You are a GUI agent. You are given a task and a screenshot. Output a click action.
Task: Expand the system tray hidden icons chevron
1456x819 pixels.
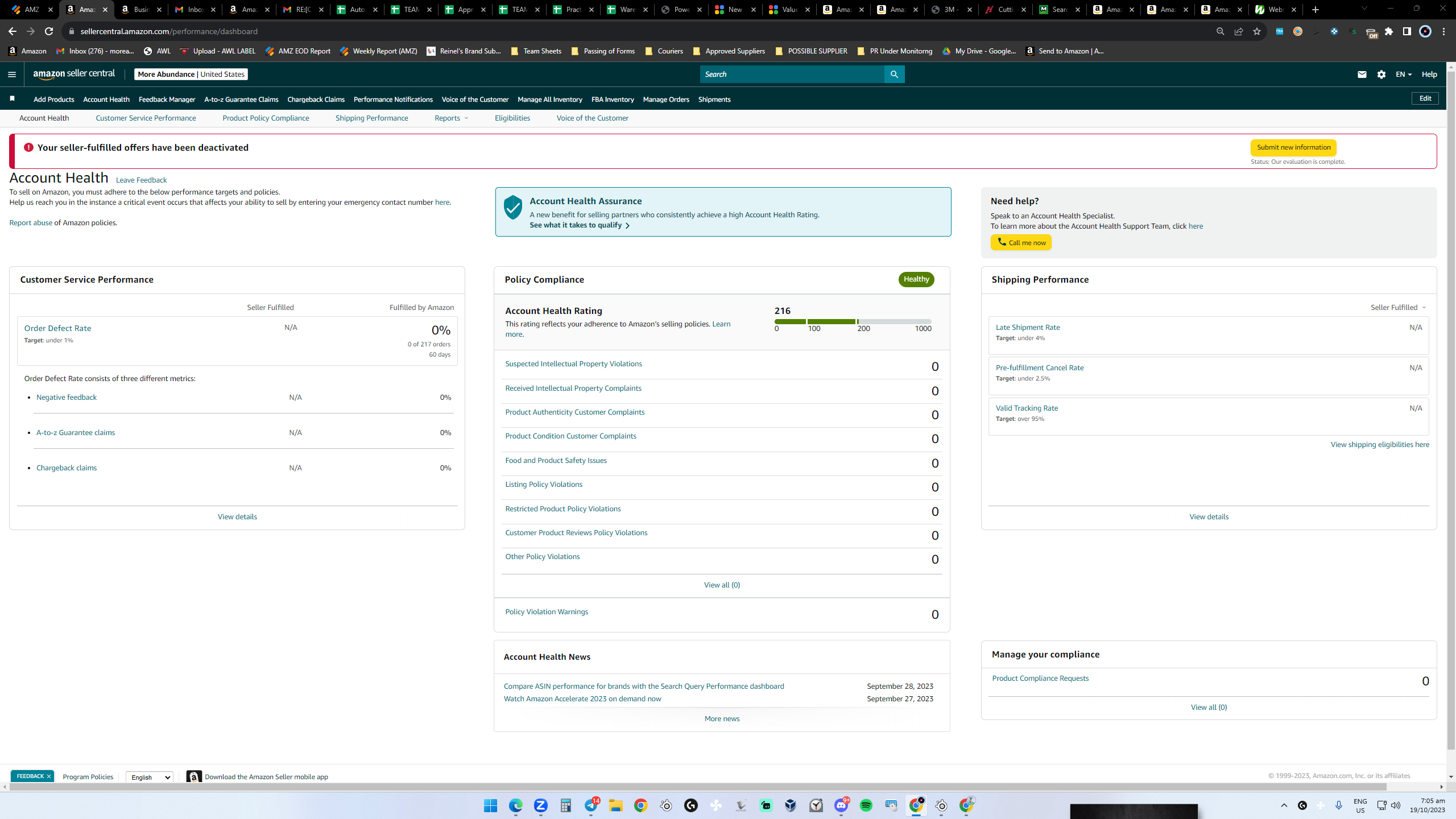coord(1284,805)
